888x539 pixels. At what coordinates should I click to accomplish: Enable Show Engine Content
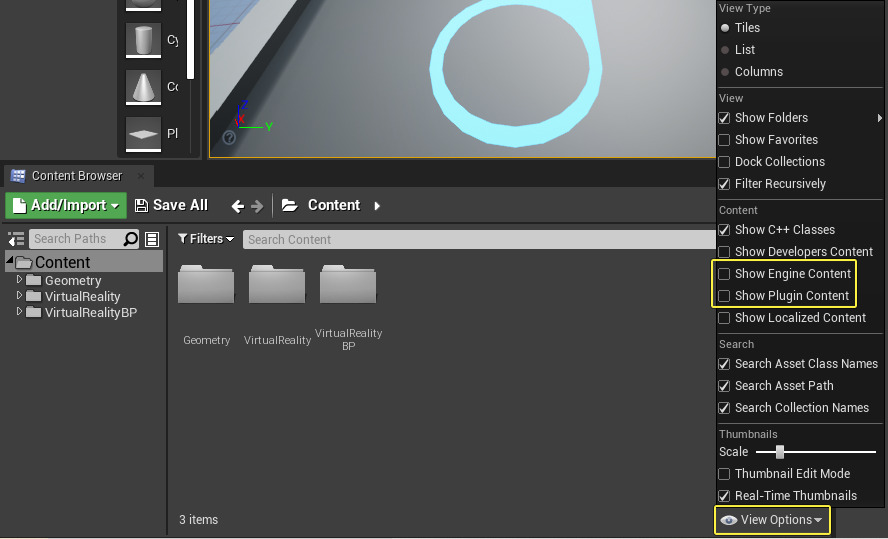point(724,274)
